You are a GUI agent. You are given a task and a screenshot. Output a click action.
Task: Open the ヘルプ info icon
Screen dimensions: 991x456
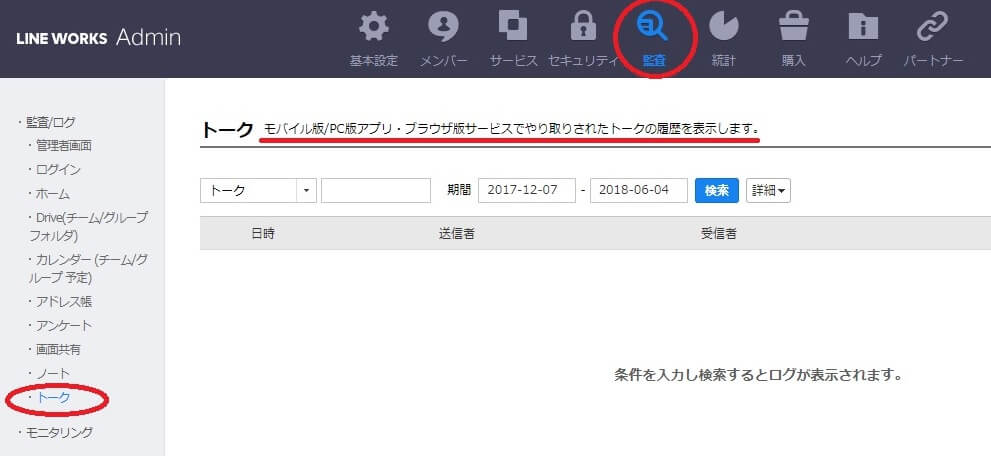(x=863, y=27)
